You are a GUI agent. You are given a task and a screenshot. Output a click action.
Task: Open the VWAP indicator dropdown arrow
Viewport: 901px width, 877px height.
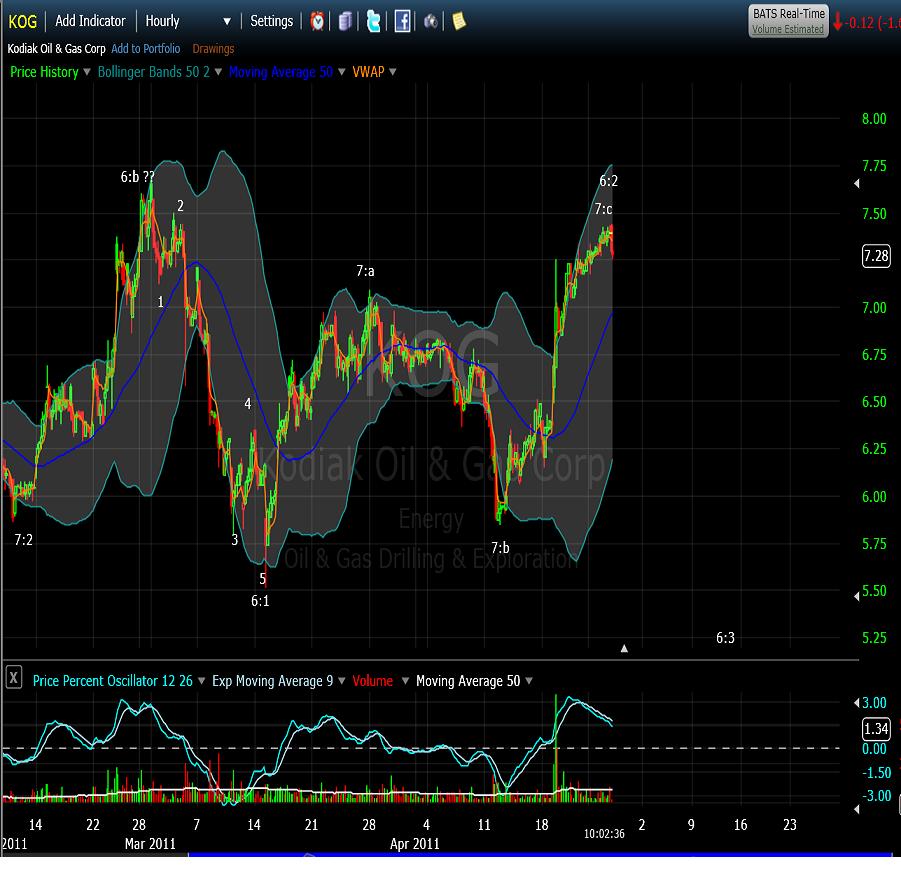(393, 72)
